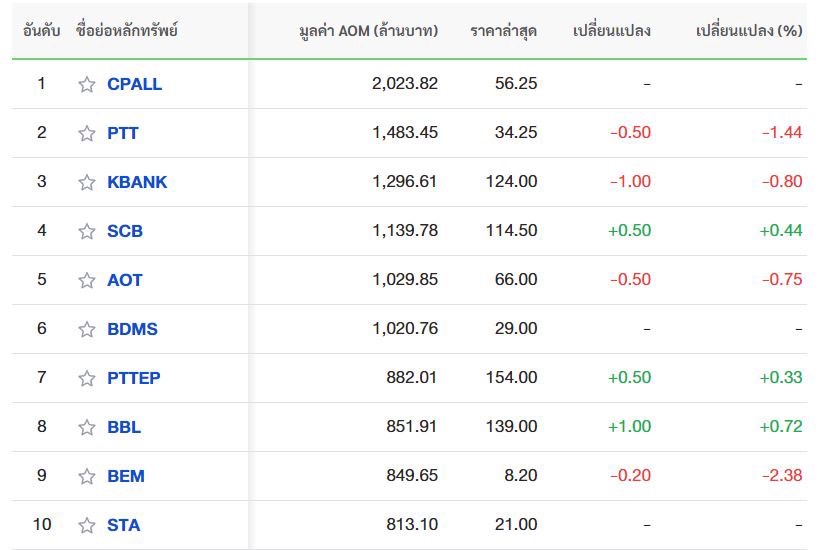Sort by ชื่อย่อหลักทรัพย์ column header
The image size is (837, 550).
click(x=127, y=30)
